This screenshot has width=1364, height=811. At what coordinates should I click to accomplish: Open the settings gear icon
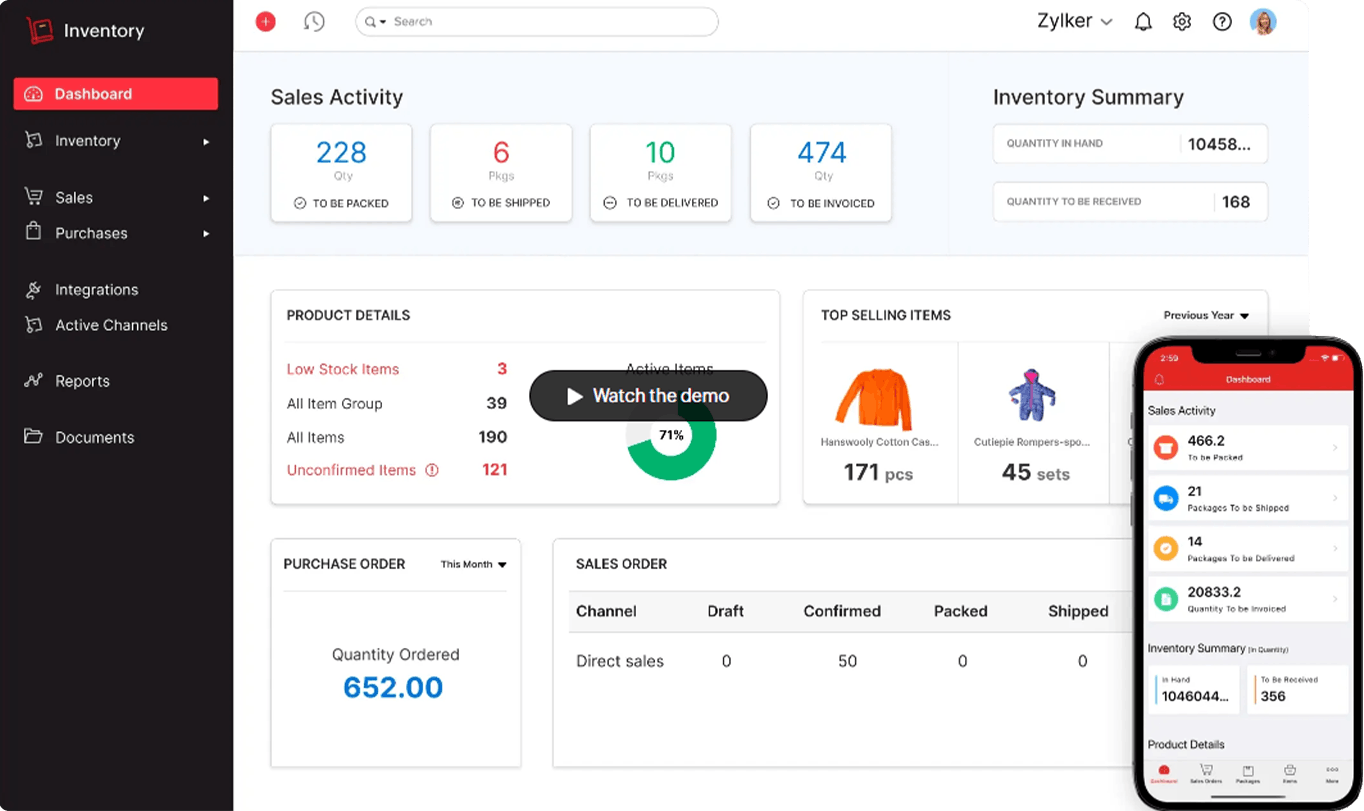click(1182, 22)
